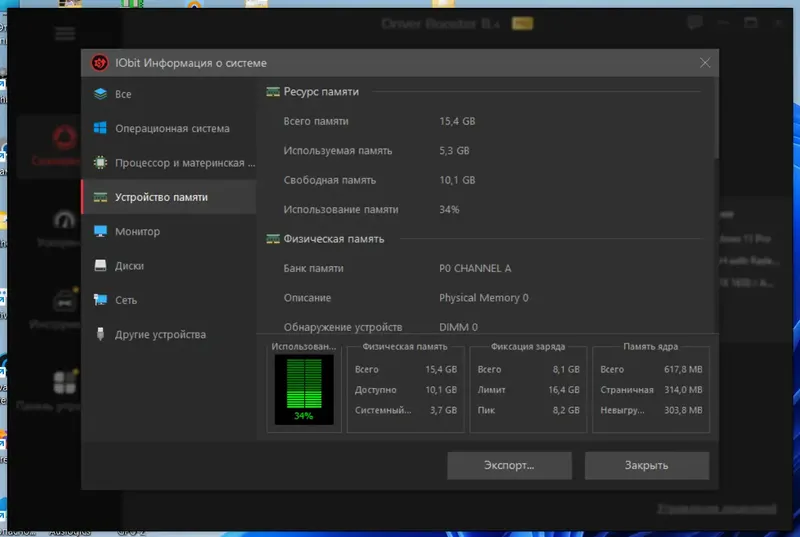Image resolution: width=800 pixels, height=537 pixels.
Task: Switch to the Другие устройства tab
Action: (169, 334)
